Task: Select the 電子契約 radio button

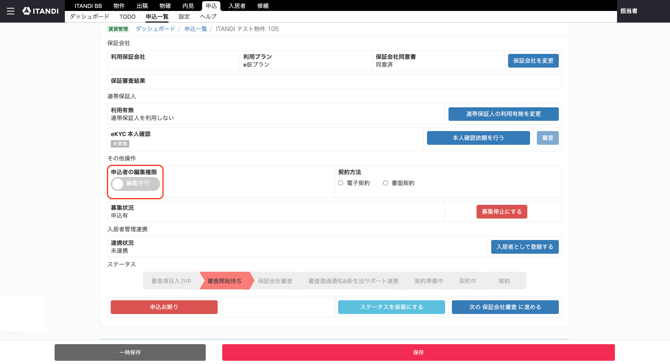Action: (341, 183)
